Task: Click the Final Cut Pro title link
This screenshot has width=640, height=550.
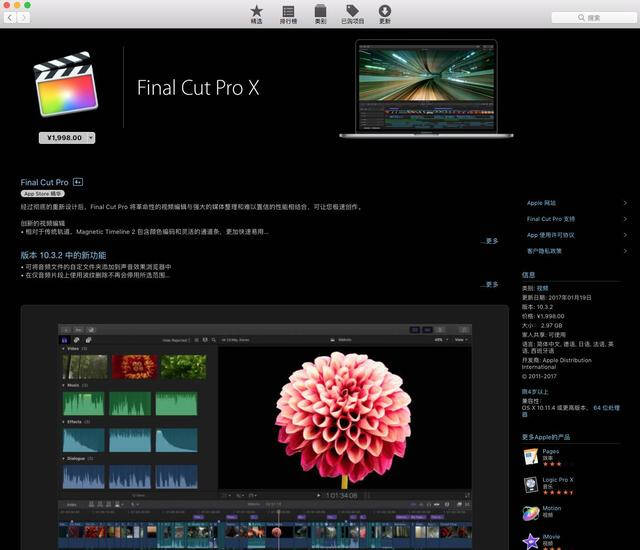Action: point(44,182)
